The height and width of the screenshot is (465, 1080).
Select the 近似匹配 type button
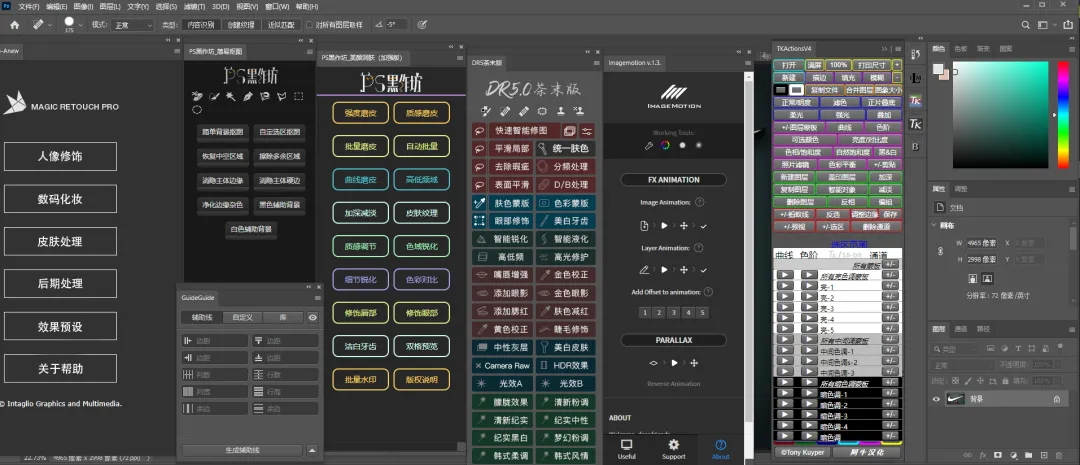coord(281,25)
